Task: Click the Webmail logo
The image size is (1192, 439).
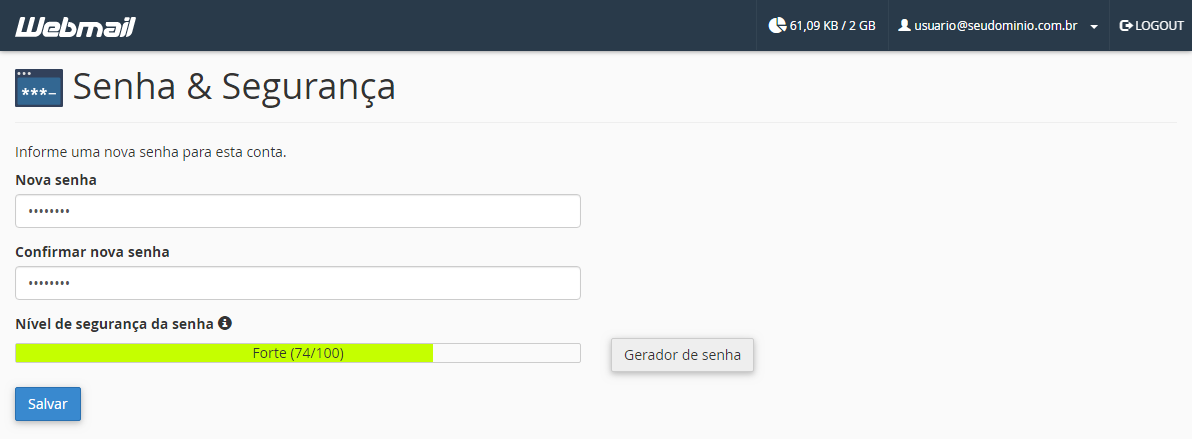Action: [75, 27]
